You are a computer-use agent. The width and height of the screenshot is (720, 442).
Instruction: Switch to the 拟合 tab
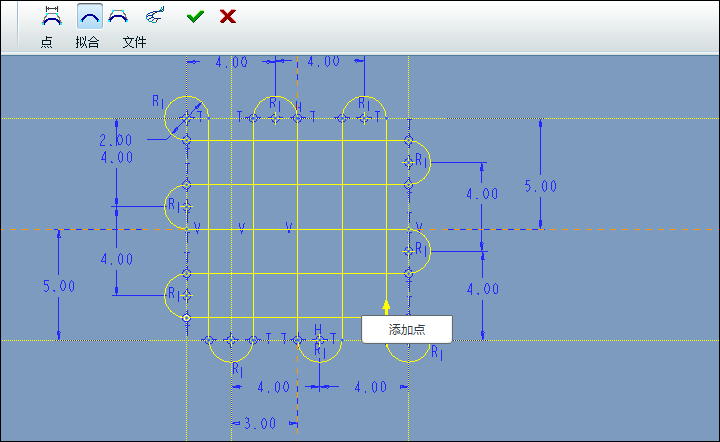click(x=87, y=42)
